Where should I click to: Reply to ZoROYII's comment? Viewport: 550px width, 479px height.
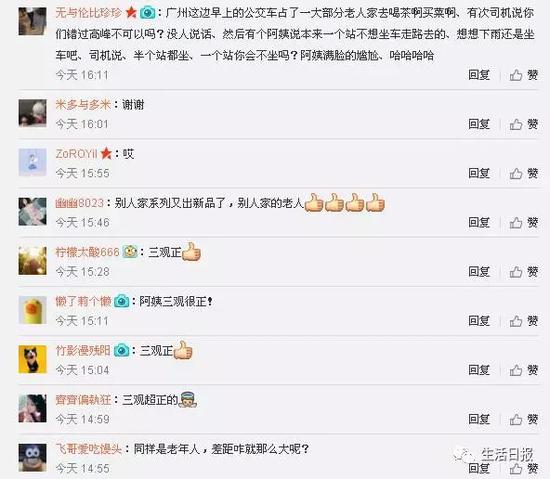479,173
